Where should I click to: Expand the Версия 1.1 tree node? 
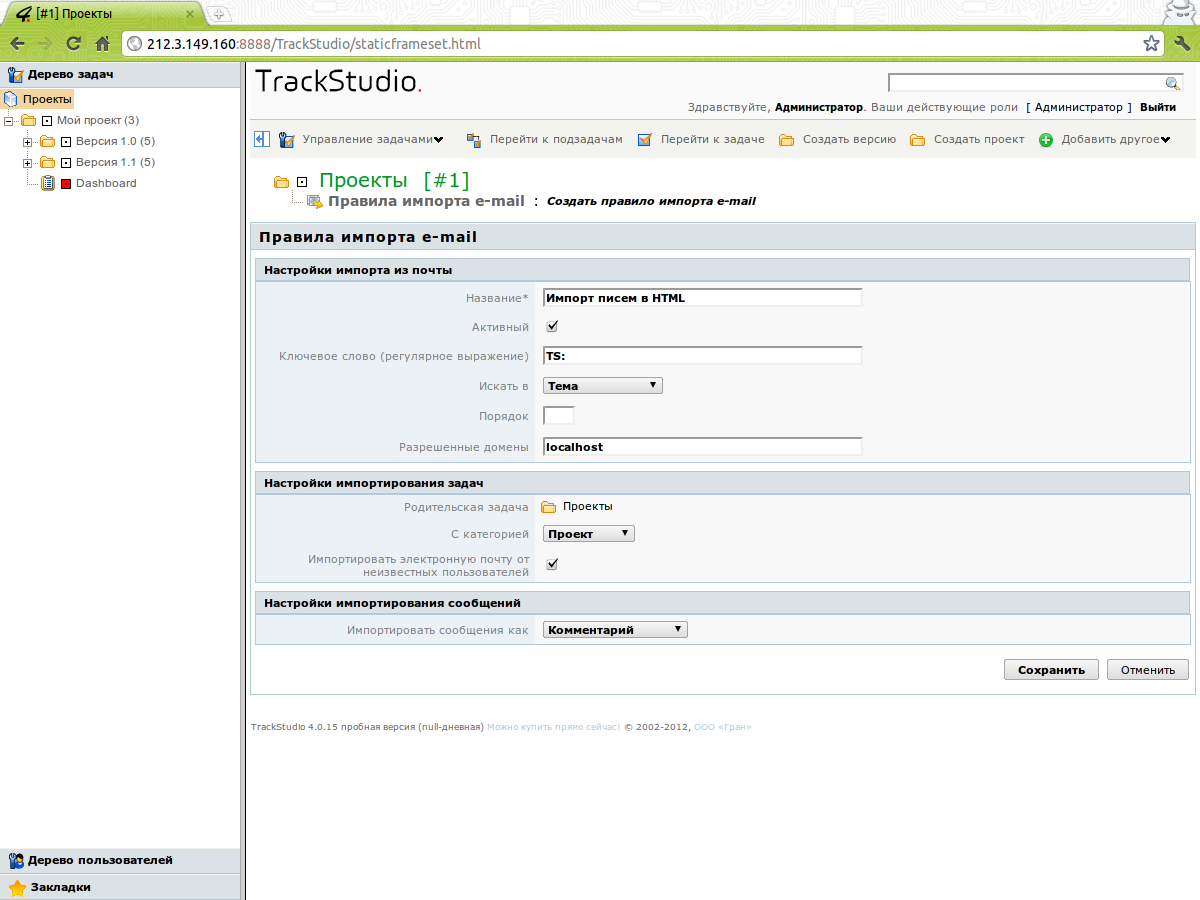click(28, 162)
